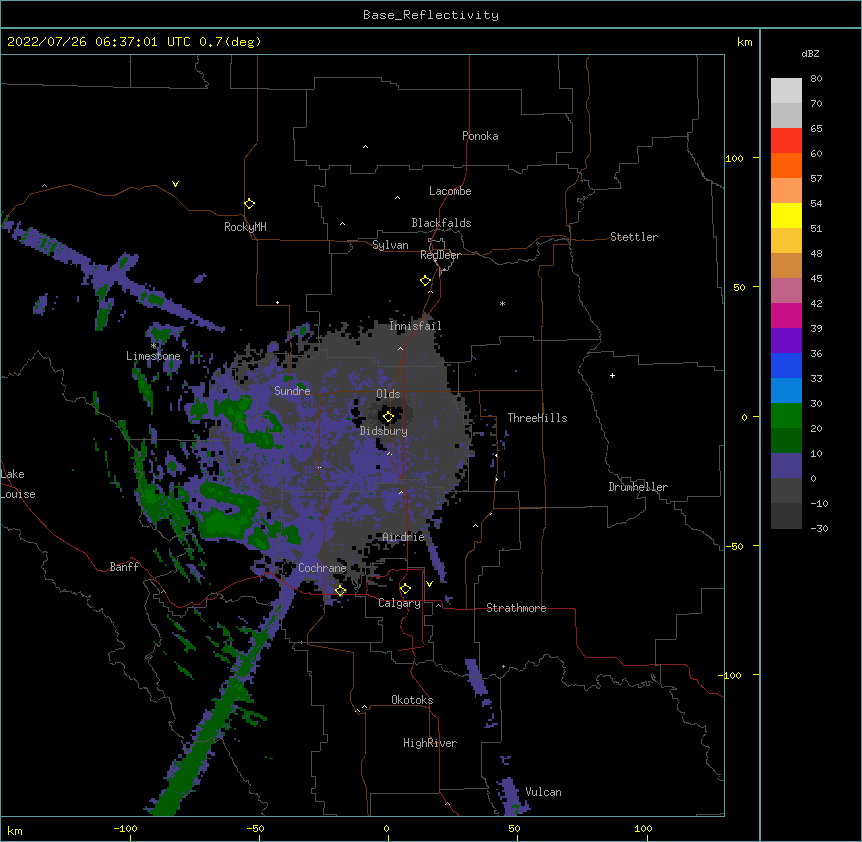Select the Blackfalds city label
The image size is (862, 842).
point(441,223)
